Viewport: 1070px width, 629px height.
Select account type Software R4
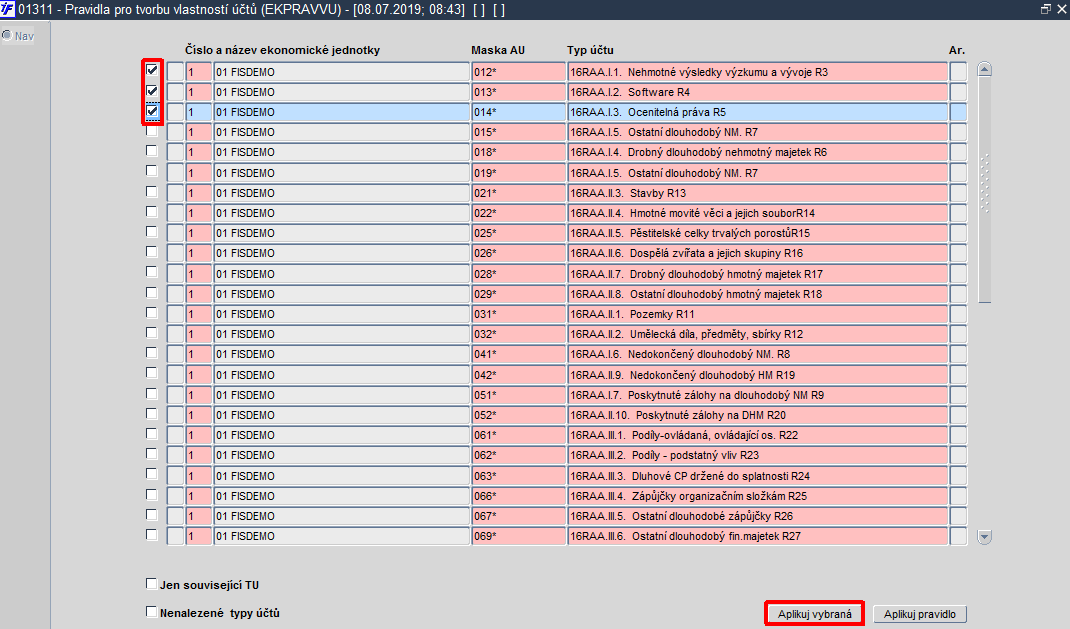(757, 92)
